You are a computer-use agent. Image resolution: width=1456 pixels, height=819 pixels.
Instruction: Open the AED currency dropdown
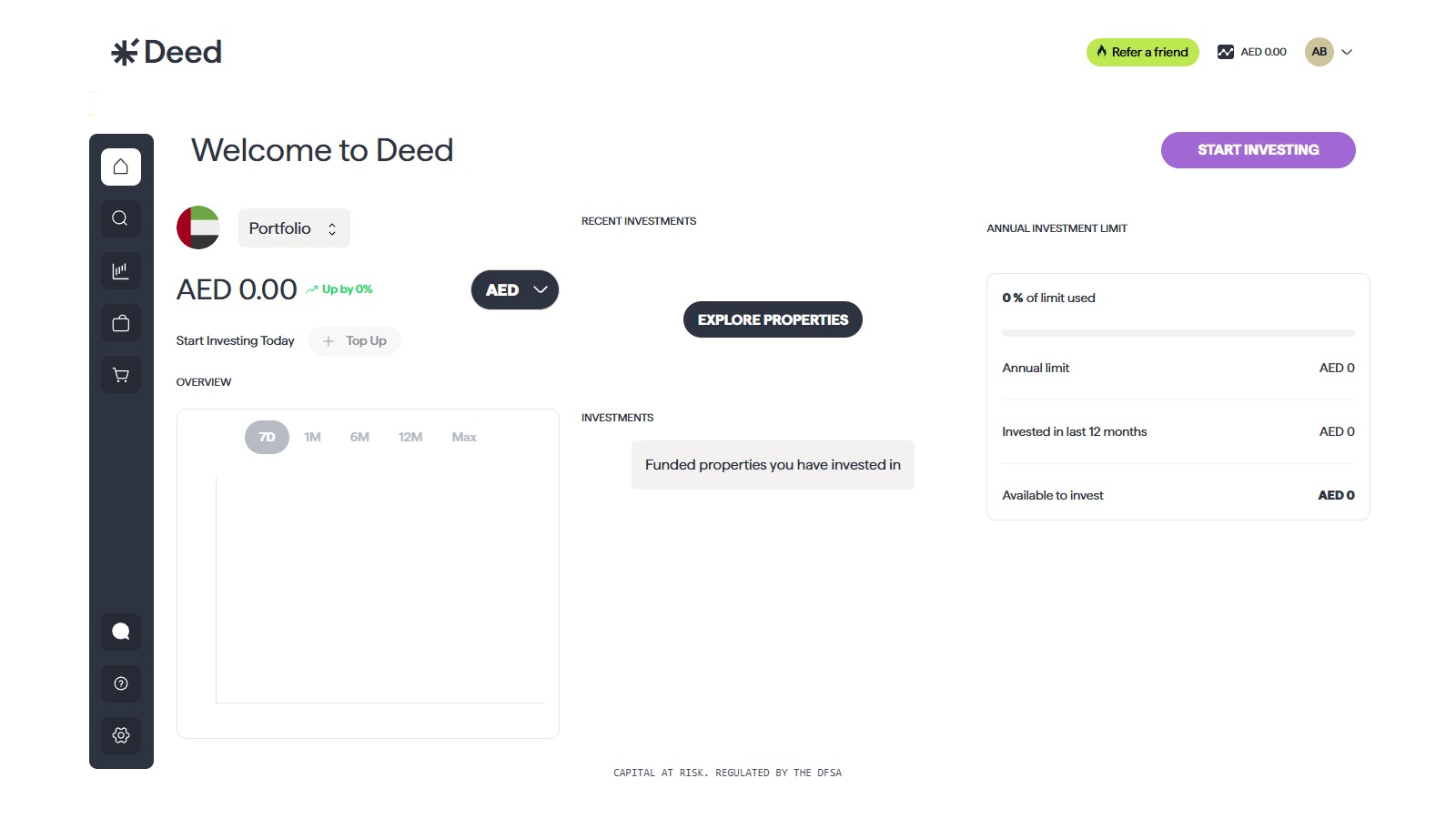point(515,290)
